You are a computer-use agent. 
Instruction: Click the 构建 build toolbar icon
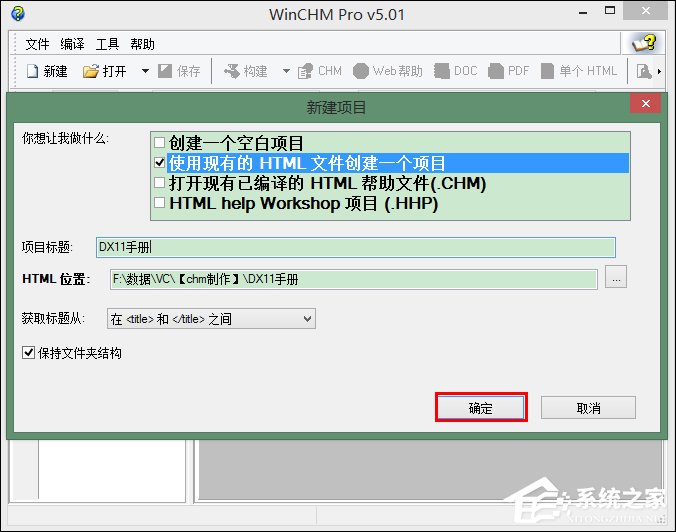click(232, 71)
